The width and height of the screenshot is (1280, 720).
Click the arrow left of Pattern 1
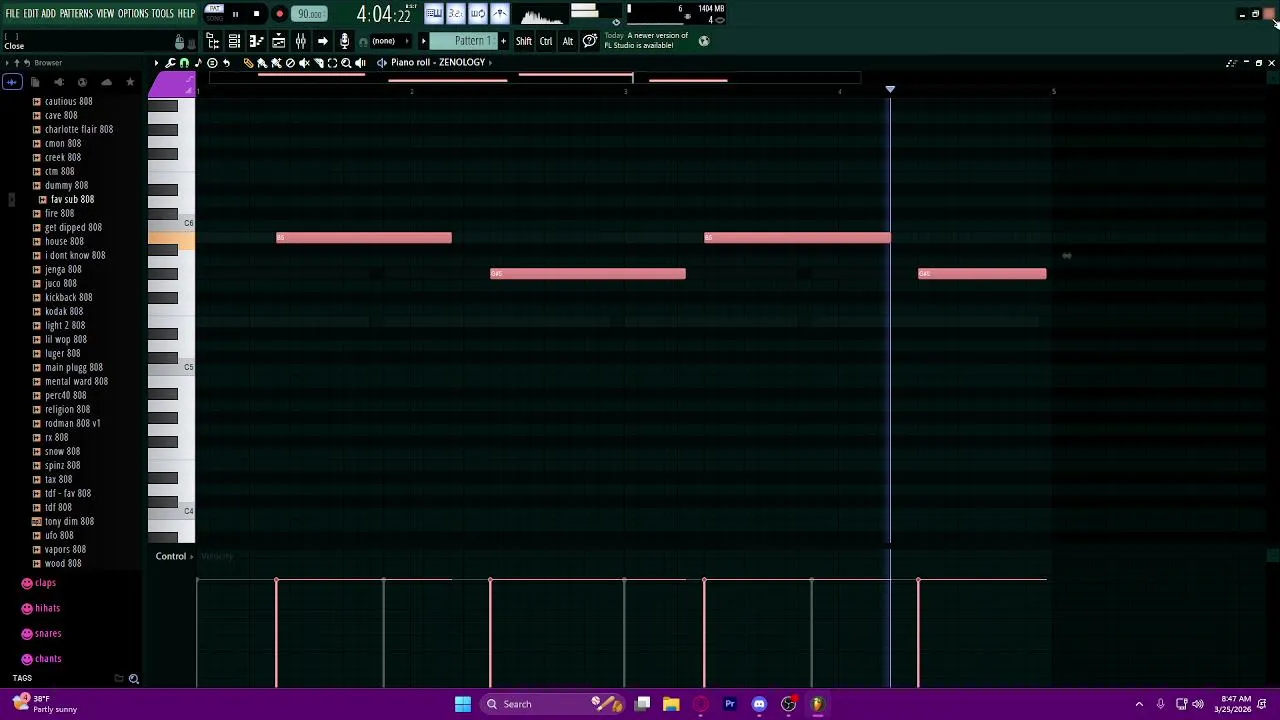[x=423, y=41]
